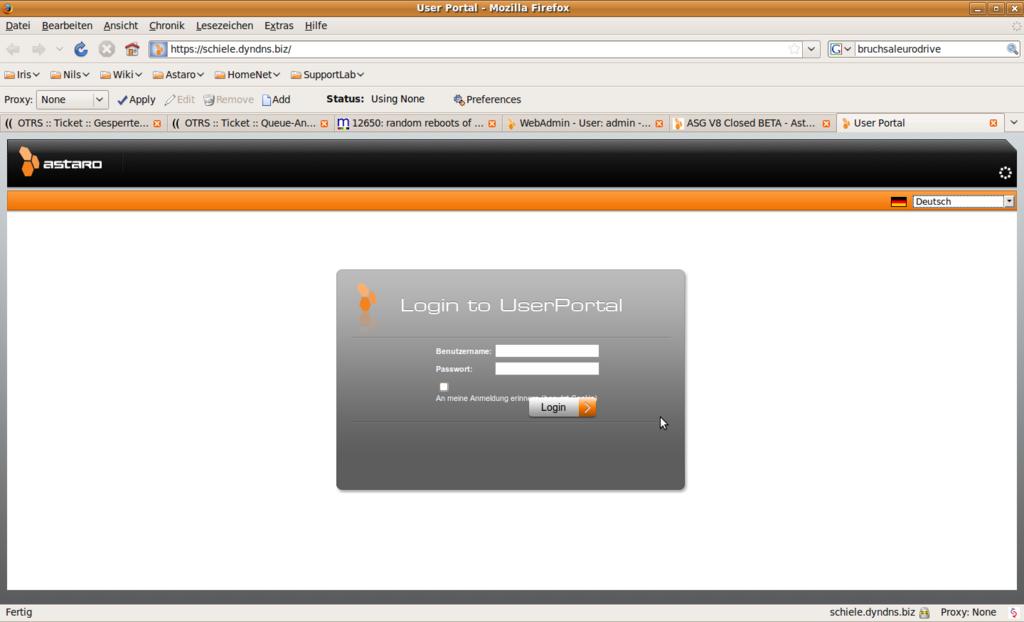
Task: Close the OTRS Ticket Gesperrte tab
Action: (x=157, y=123)
